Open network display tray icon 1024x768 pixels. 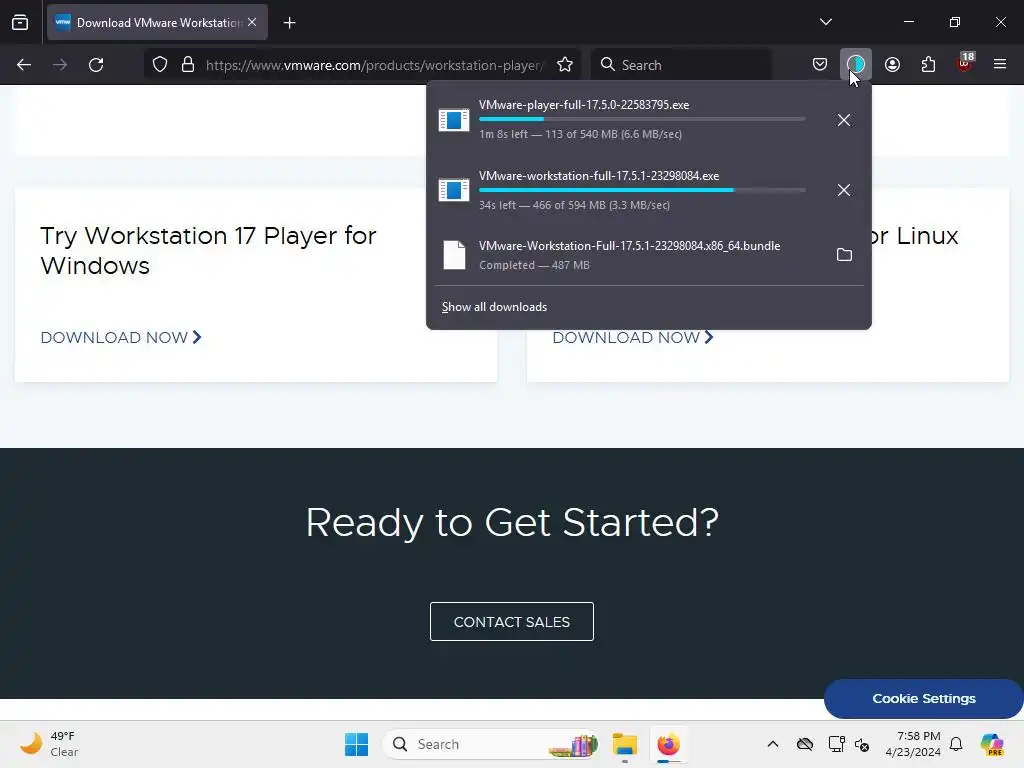[x=836, y=744]
